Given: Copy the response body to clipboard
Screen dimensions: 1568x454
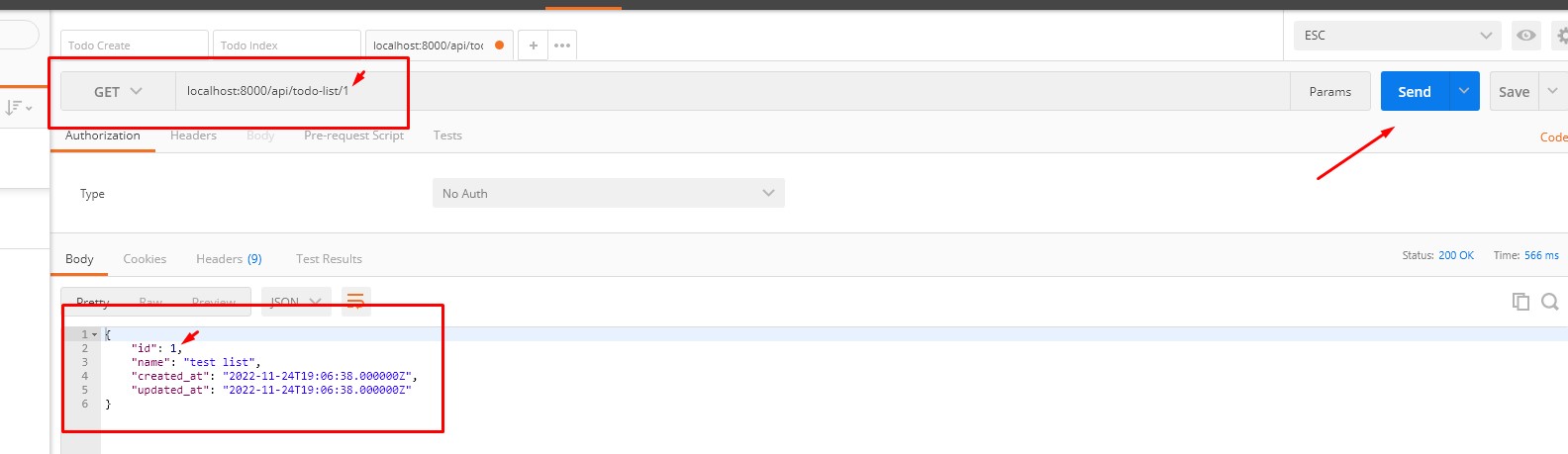Looking at the screenshot, I should (1520, 302).
